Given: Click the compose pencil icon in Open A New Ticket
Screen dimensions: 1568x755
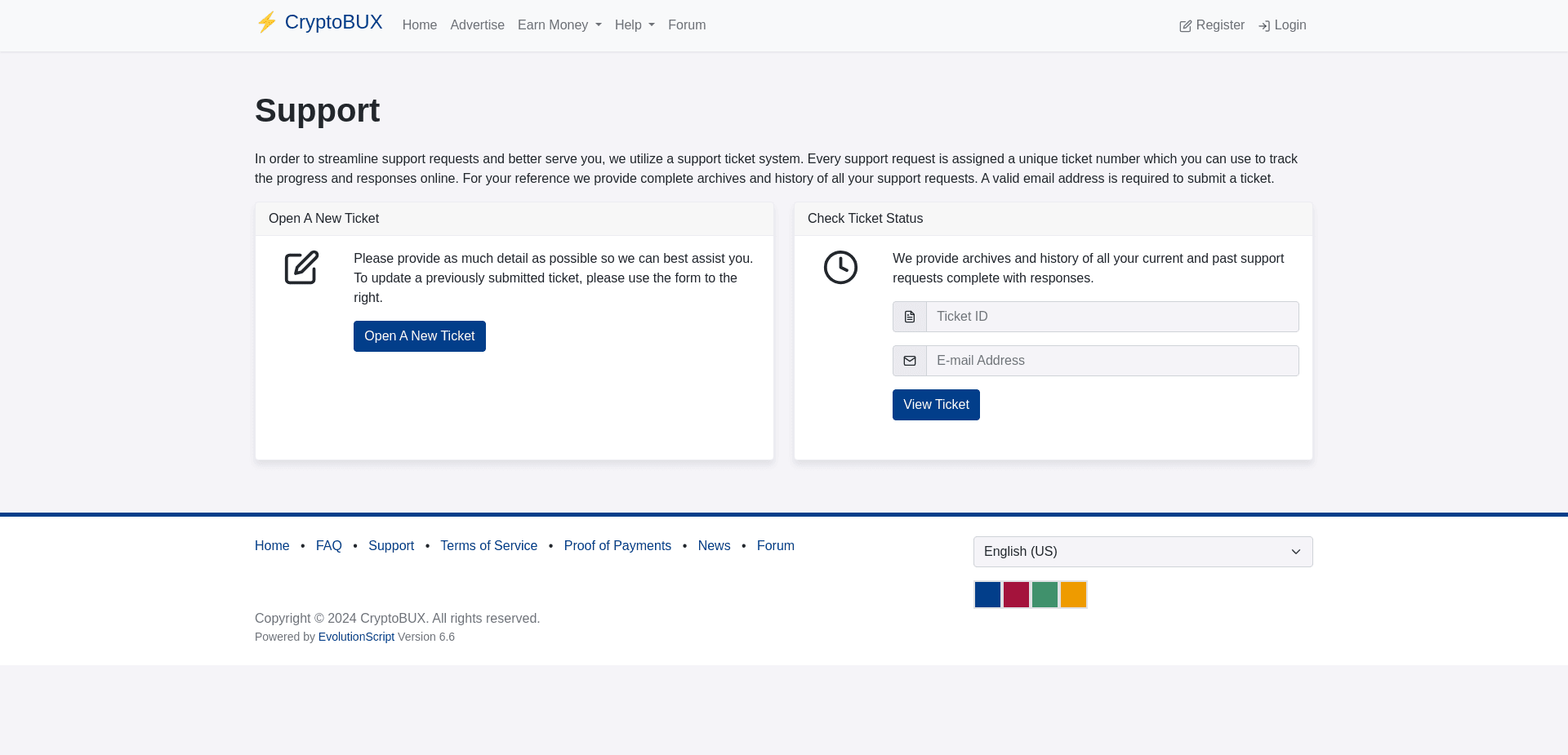Looking at the screenshot, I should 301,268.
